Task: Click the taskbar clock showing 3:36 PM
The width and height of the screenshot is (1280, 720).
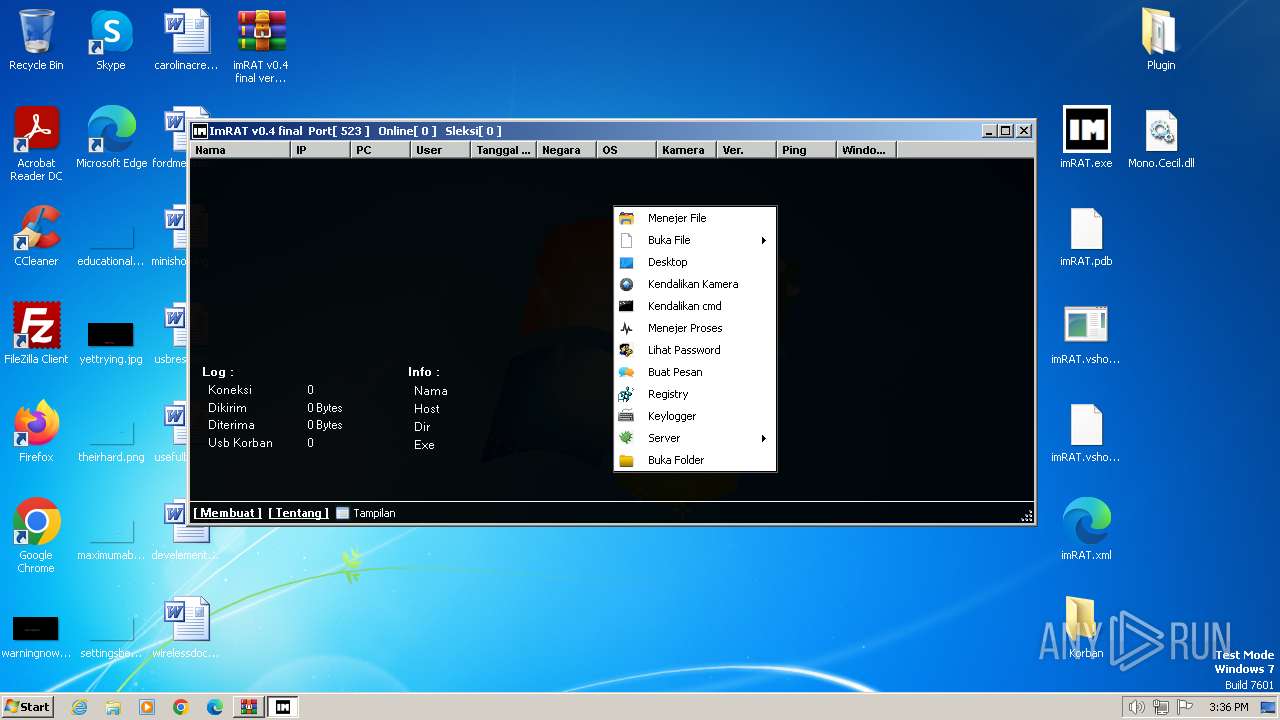Action: click(x=1229, y=707)
